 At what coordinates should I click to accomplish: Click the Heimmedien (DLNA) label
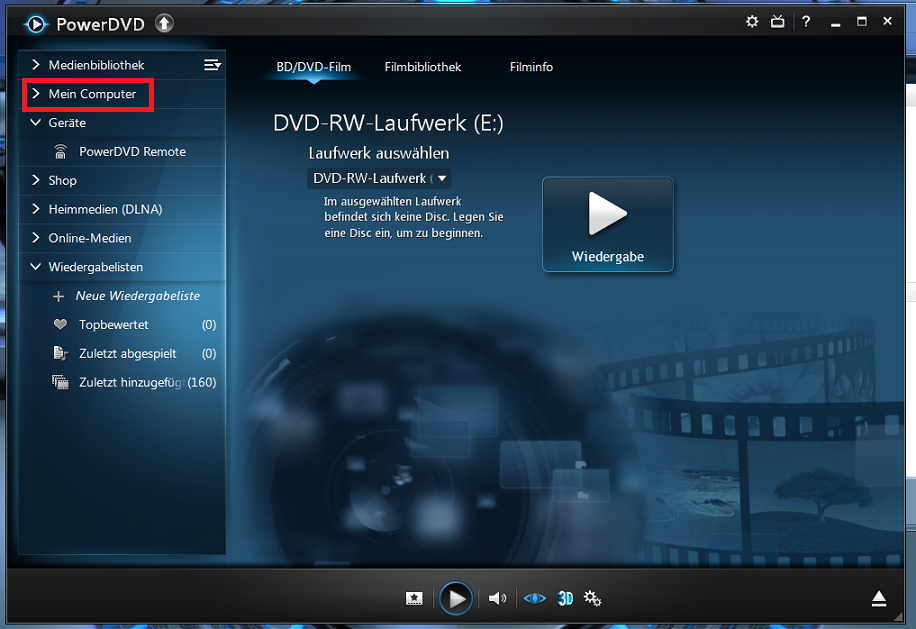pyautogui.click(x=105, y=209)
